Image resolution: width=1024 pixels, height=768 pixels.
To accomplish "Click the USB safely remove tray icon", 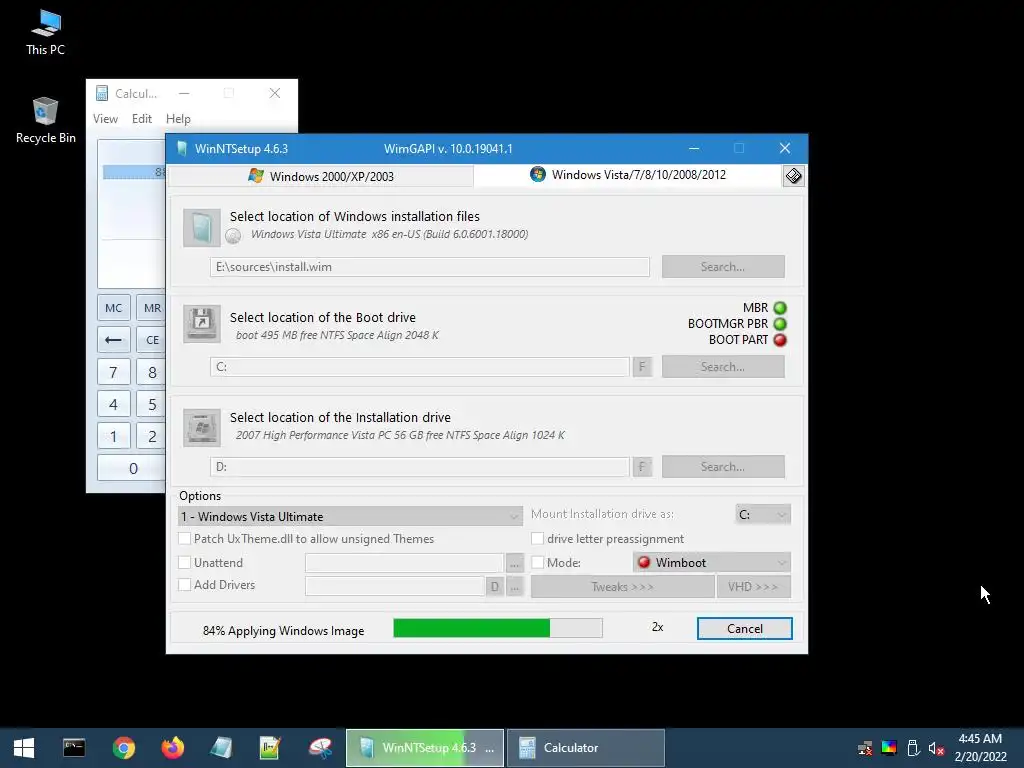I will coord(913,748).
